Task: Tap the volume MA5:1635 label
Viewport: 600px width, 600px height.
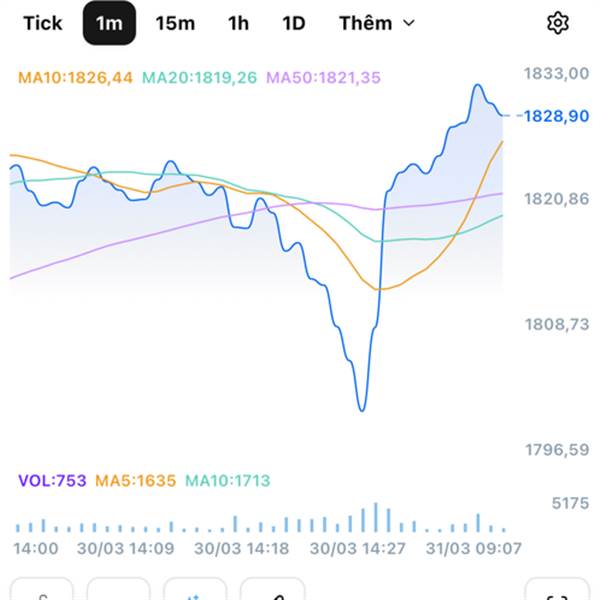Action: (x=135, y=481)
